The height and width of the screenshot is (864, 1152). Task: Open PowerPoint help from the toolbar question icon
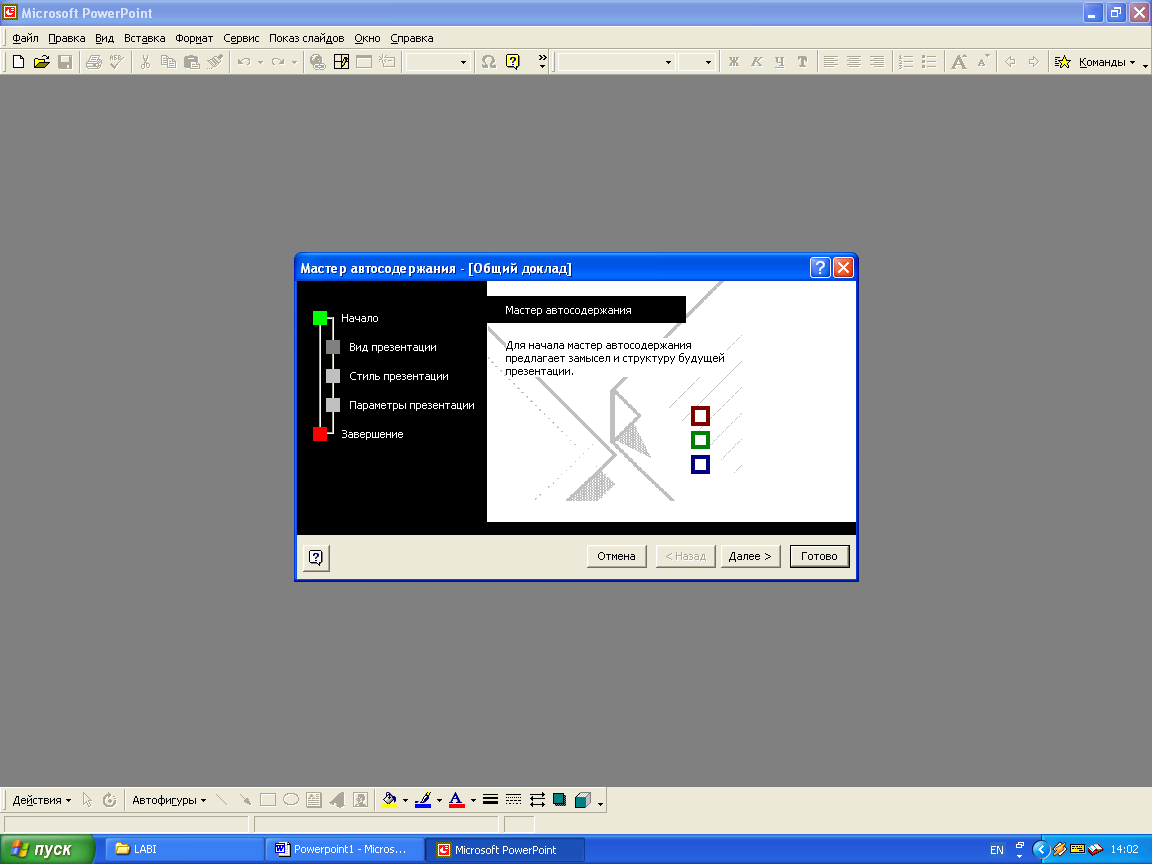(513, 62)
